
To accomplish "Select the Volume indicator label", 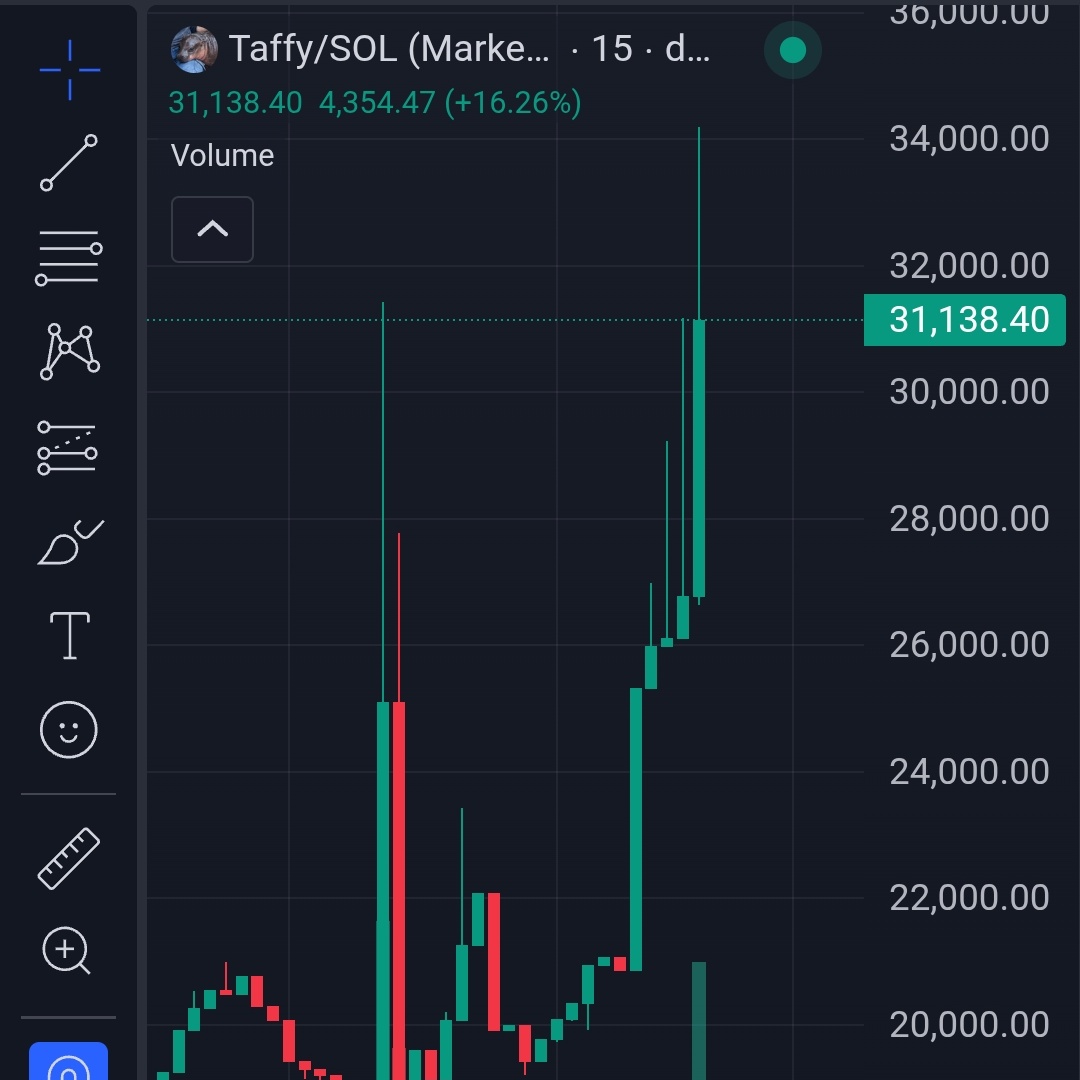I will click(x=222, y=156).
